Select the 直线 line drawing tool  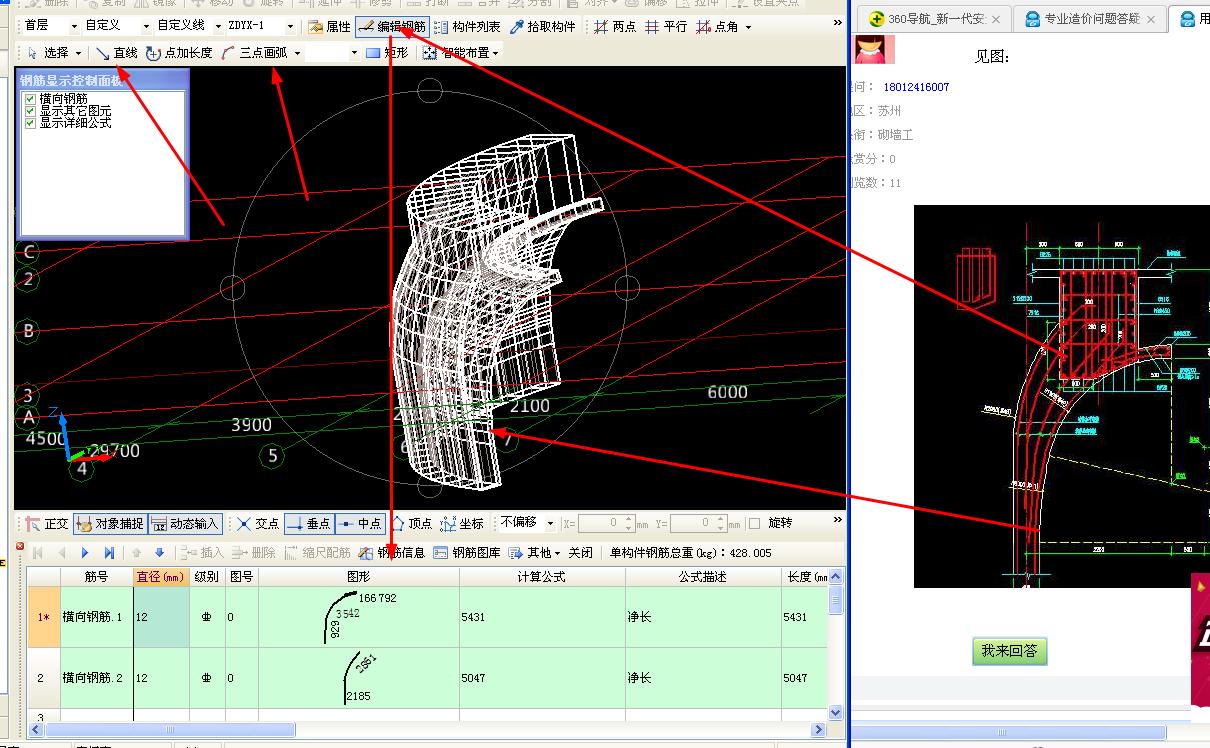tap(117, 53)
